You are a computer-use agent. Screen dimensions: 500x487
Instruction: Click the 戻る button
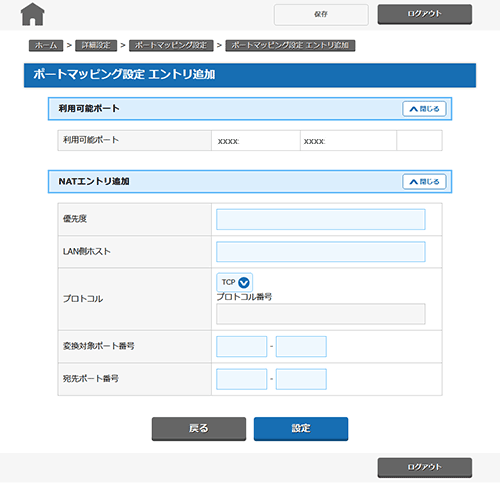(199, 429)
